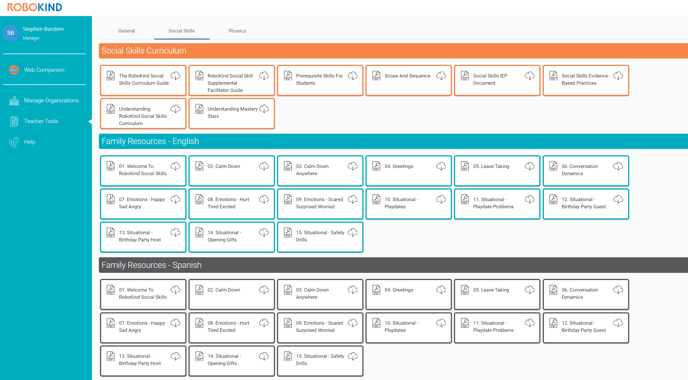This screenshot has width=688, height=380.
Task: Download English 02. Calm Down
Action: (x=264, y=166)
